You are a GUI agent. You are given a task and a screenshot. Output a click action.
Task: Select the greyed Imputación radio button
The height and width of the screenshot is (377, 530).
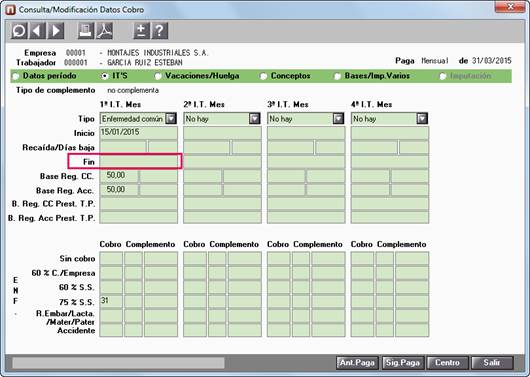coord(442,76)
